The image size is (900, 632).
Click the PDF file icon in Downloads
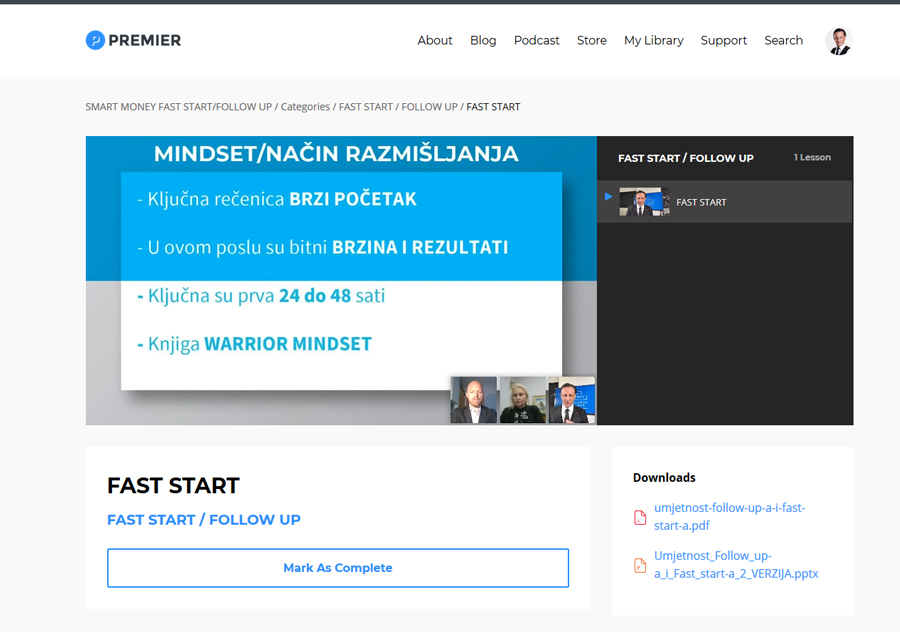(640, 517)
